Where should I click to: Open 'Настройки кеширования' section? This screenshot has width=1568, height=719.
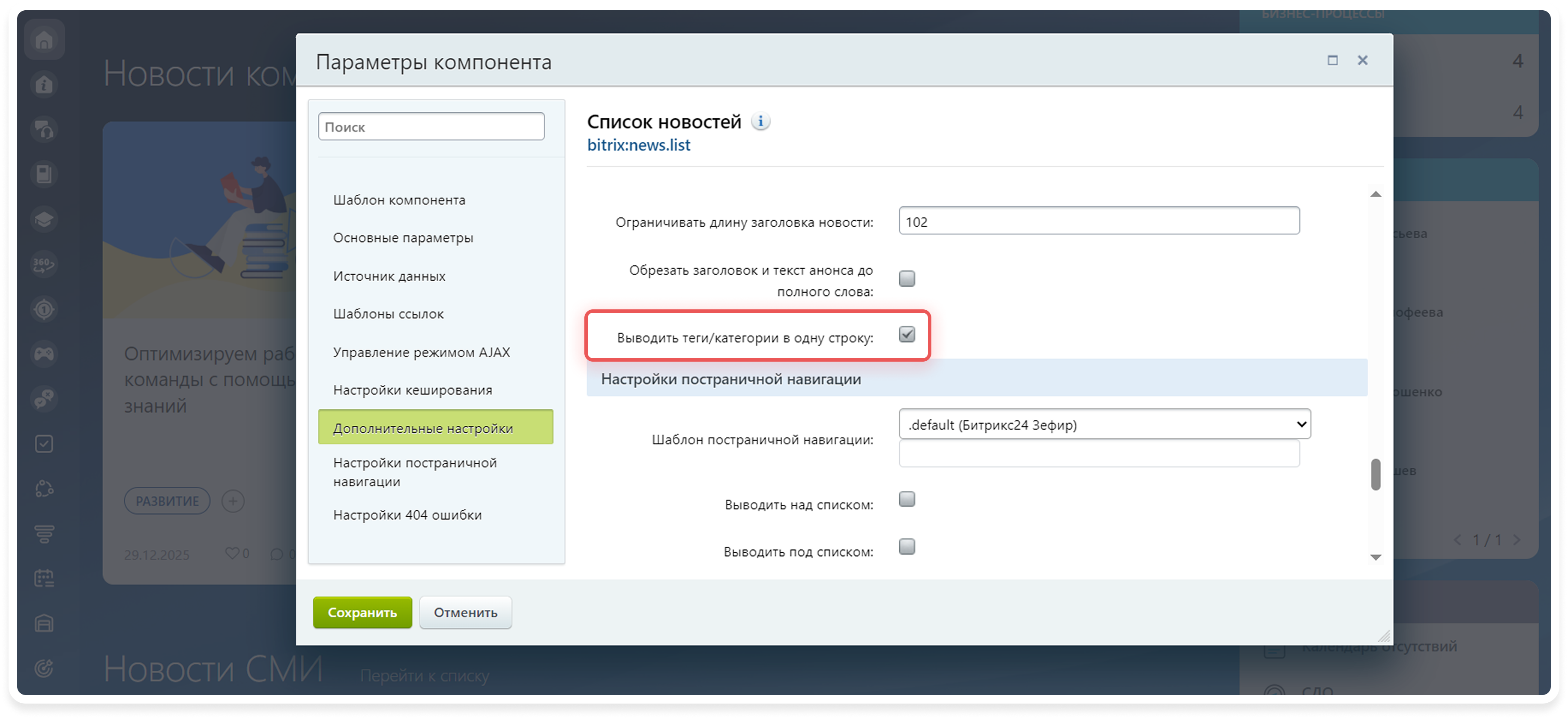(x=412, y=390)
